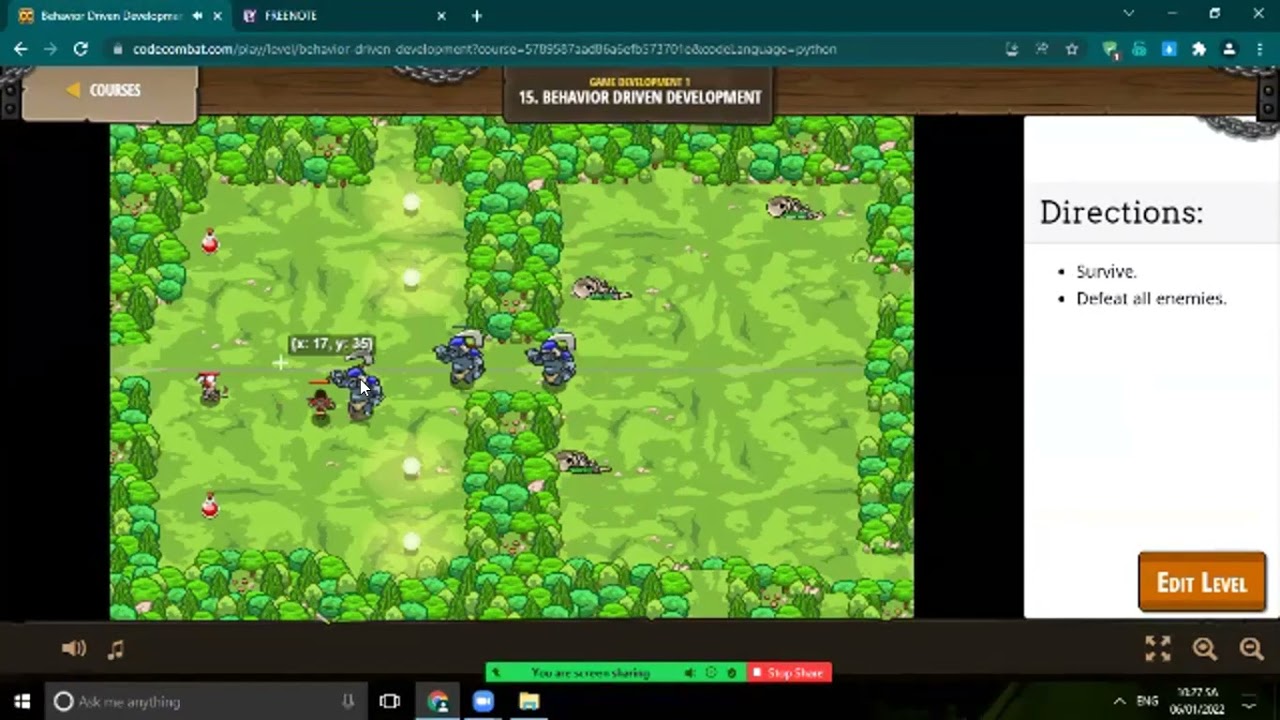Image resolution: width=1280 pixels, height=720 pixels.
Task: Toggle game music note icon
Action: click(116, 649)
